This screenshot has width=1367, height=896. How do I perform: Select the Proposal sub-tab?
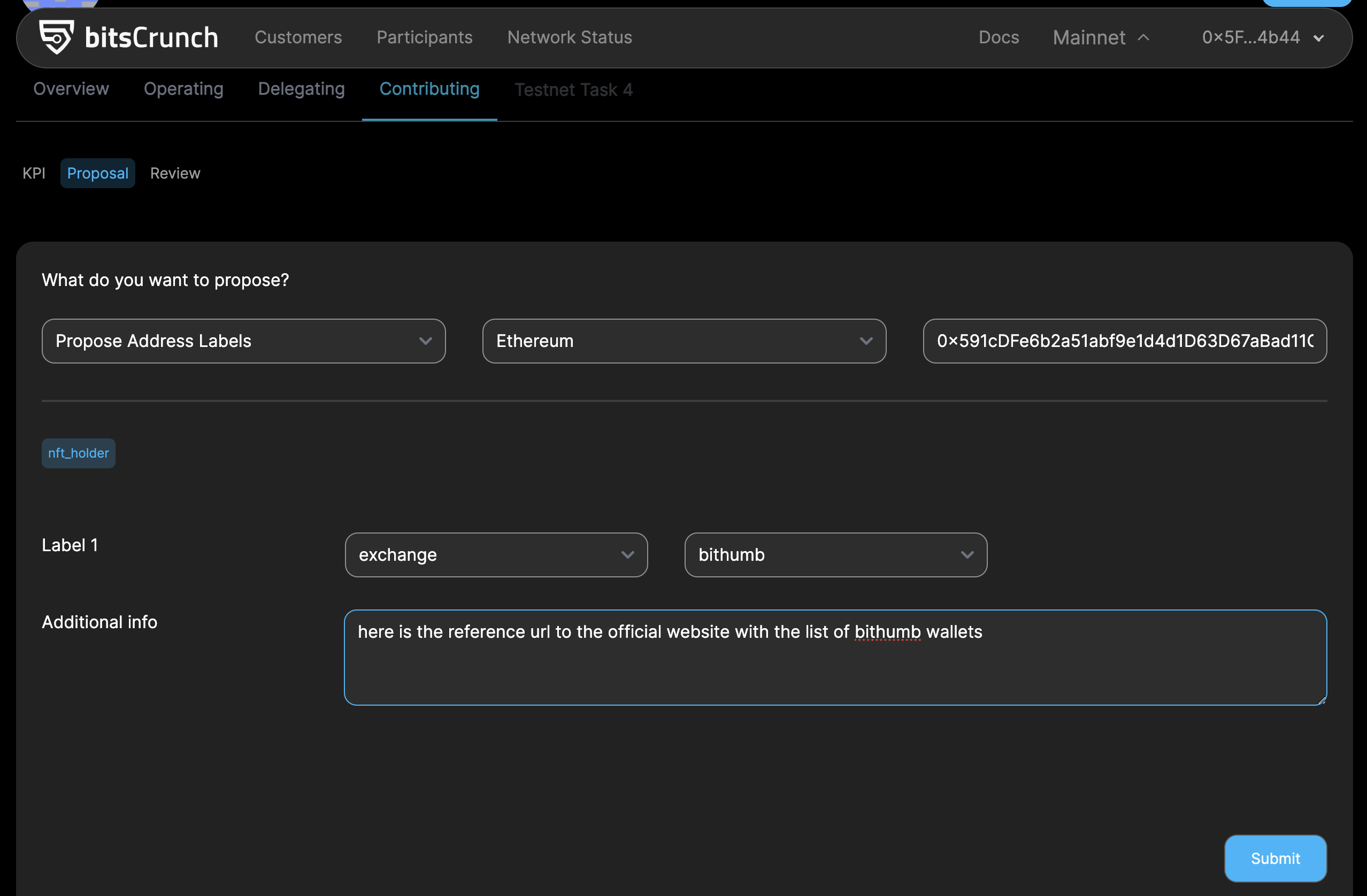pos(98,173)
